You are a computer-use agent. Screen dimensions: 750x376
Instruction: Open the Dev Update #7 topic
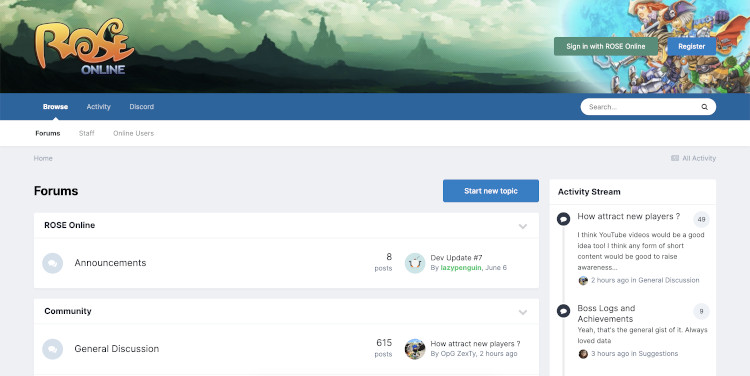pos(456,258)
